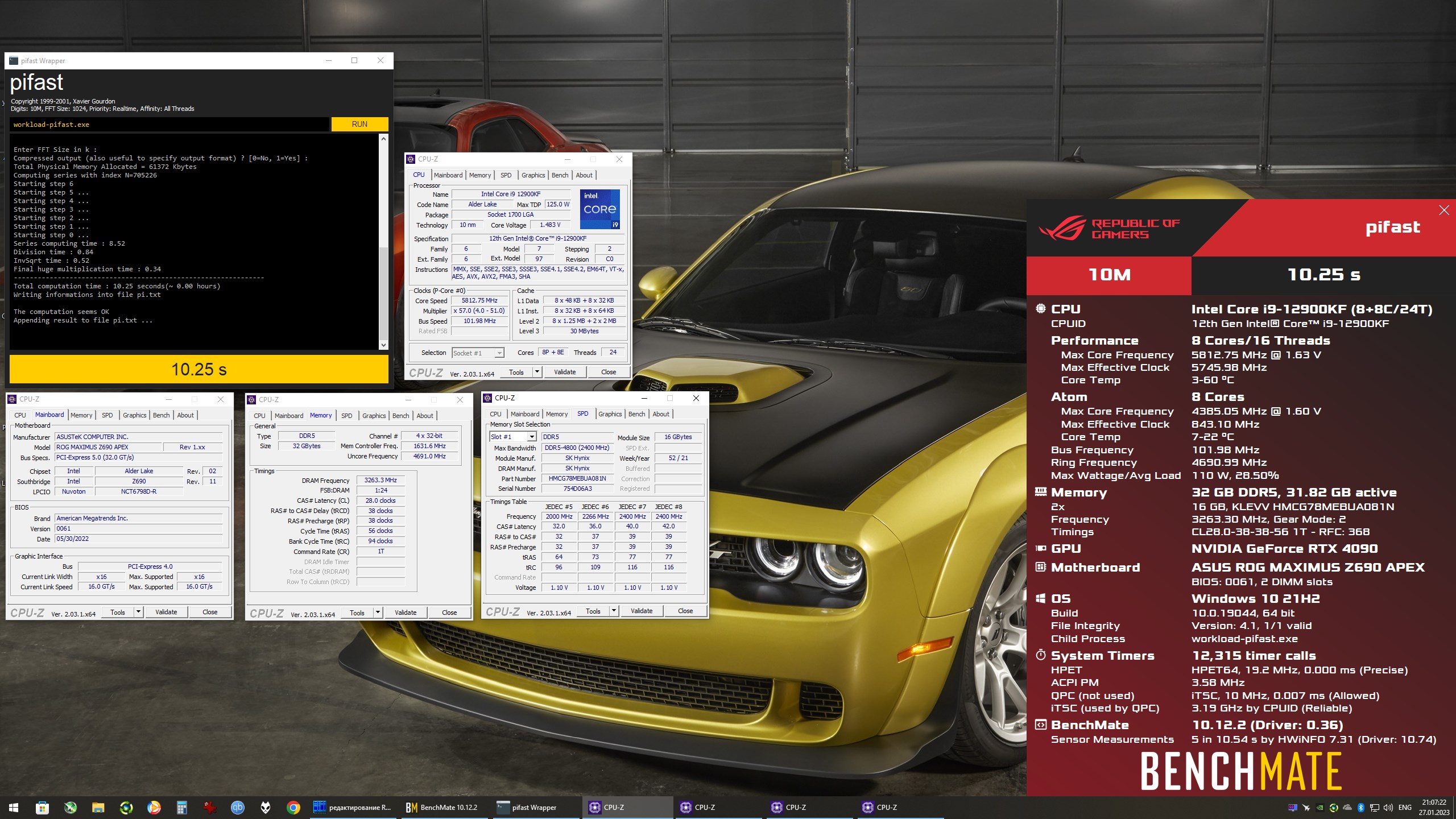Launch Google Chrome from the taskbar
Screen dimensions: 1456x819
click(293, 807)
